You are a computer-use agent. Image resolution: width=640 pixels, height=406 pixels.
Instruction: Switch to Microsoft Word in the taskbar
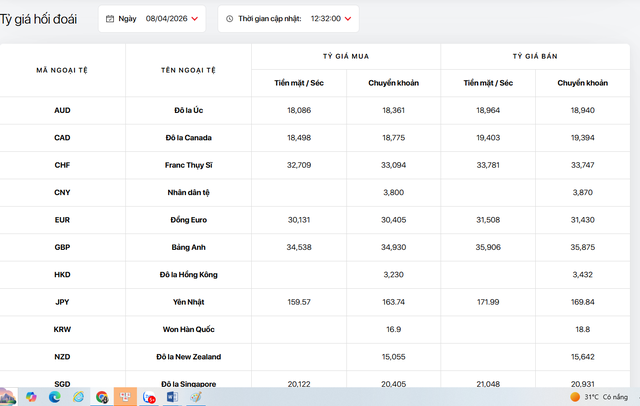coord(172,397)
